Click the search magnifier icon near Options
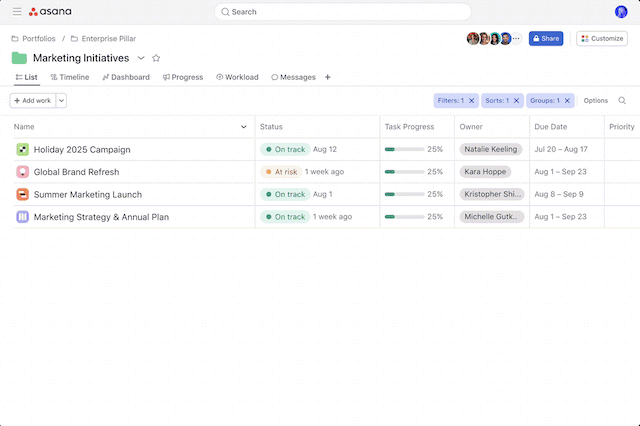Screen dimensions: 640x426 coord(622,100)
